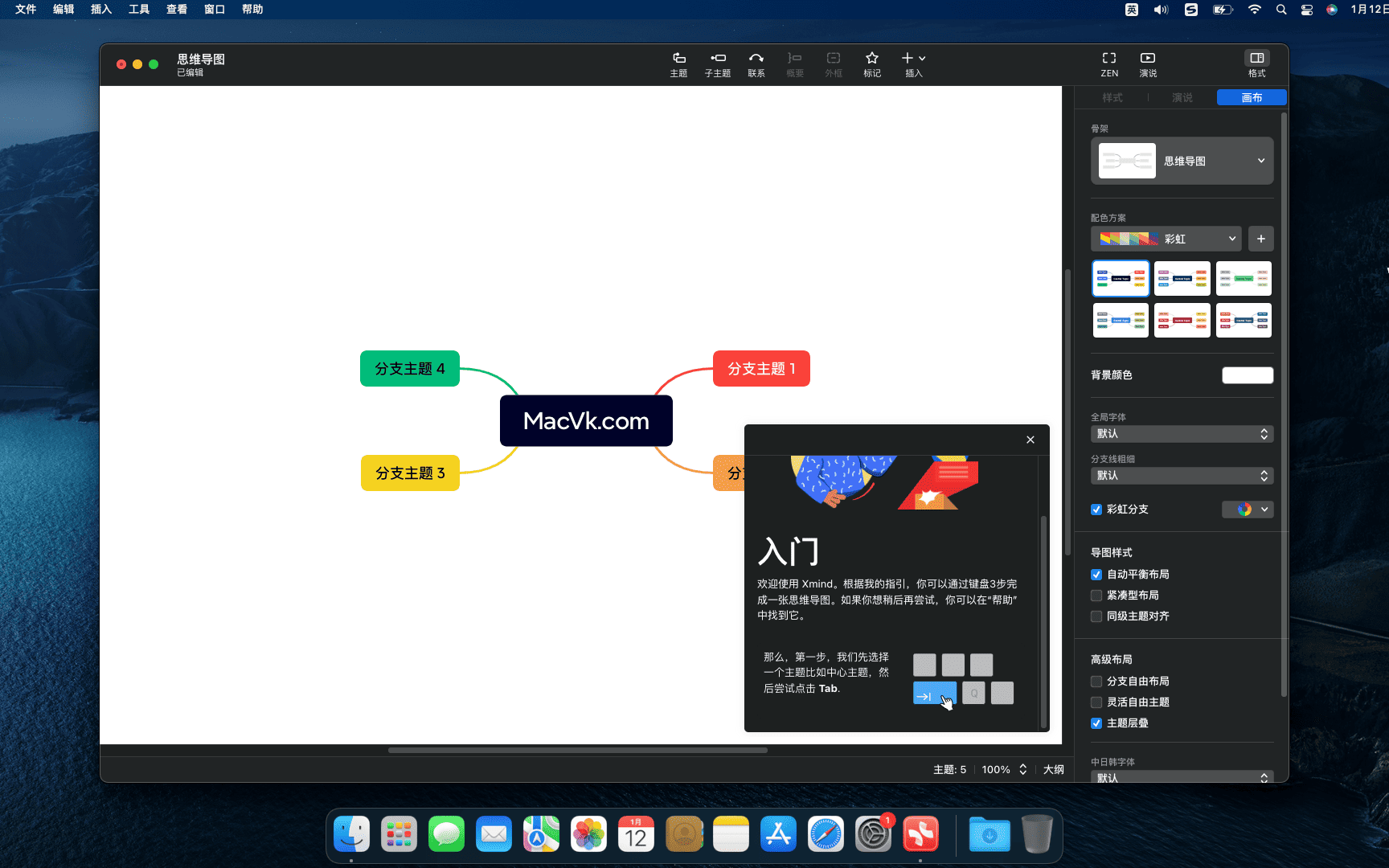
Task: Open the 文件 menu
Action: click(x=26, y=10)
